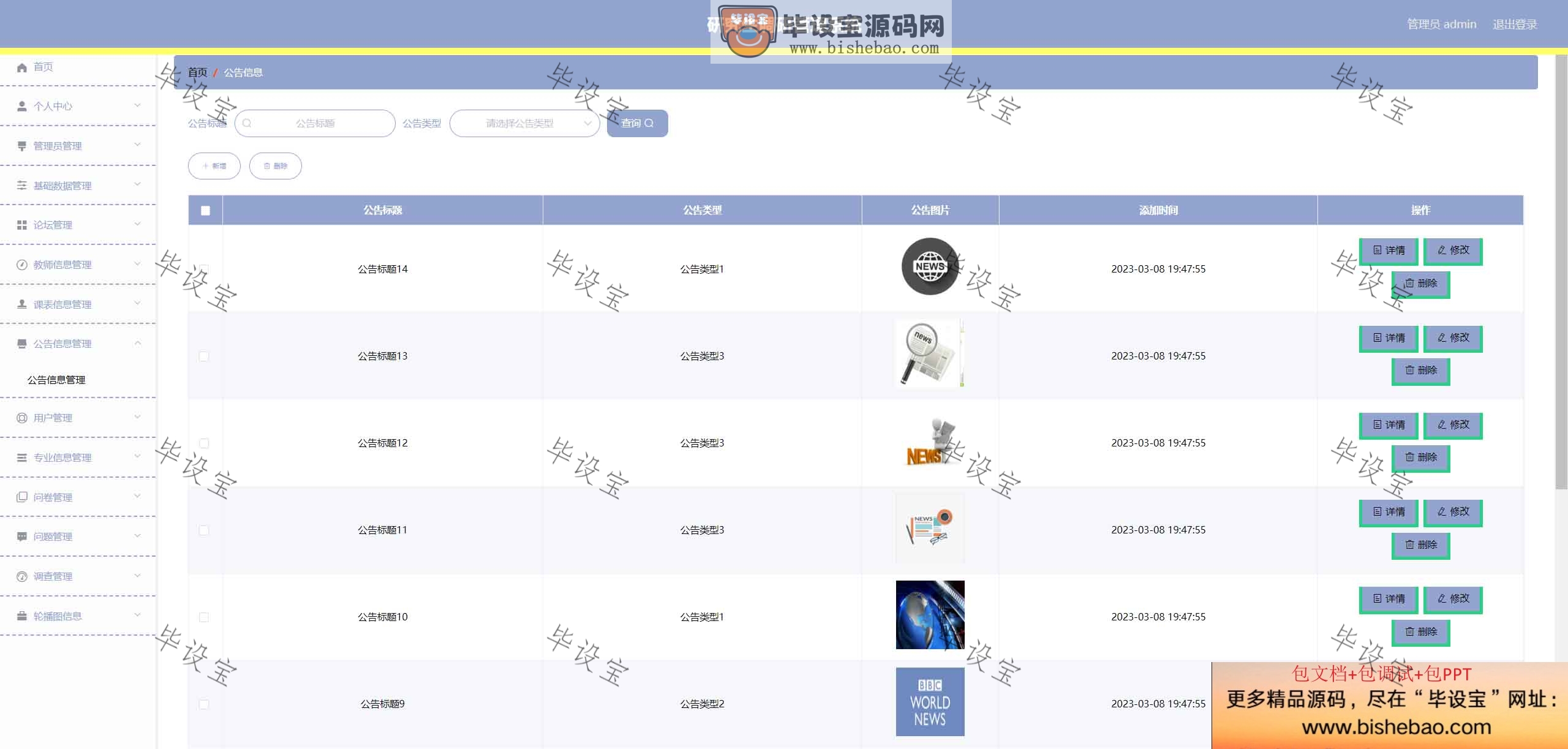Screen dimensions: 1568x749
Task: Delete the 公告标题10 row
Action: click(x=1421, y=632)
